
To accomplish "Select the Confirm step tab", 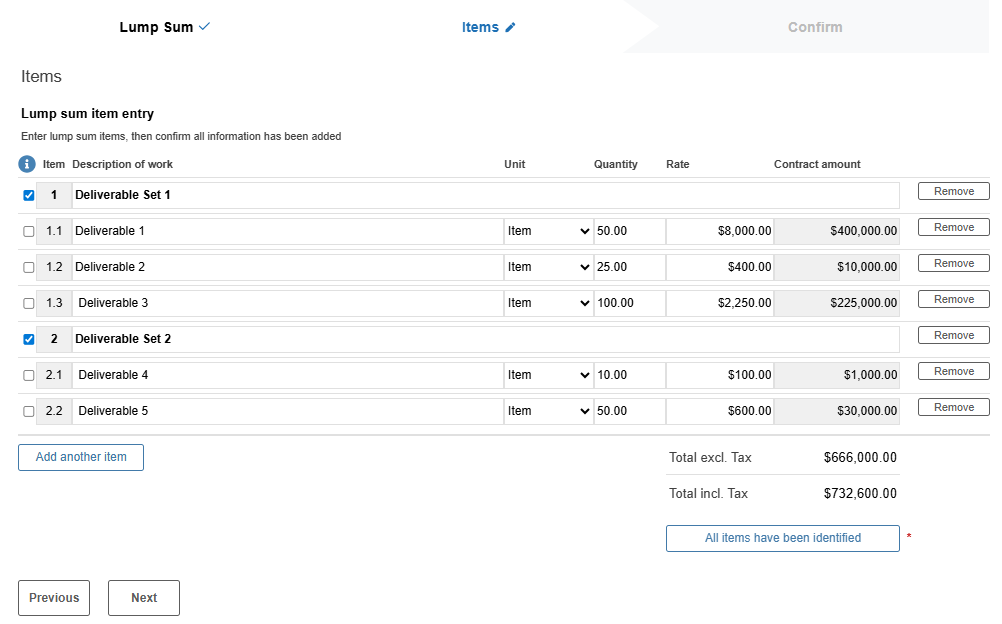I will 815,27.
